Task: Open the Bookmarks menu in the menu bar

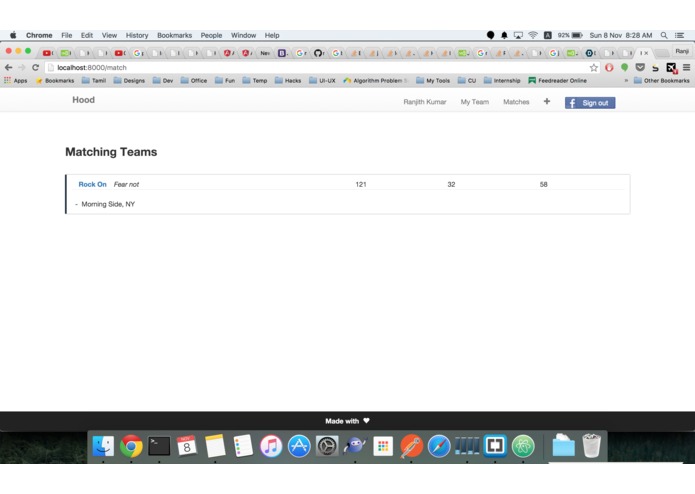Action: pos(174,35)
